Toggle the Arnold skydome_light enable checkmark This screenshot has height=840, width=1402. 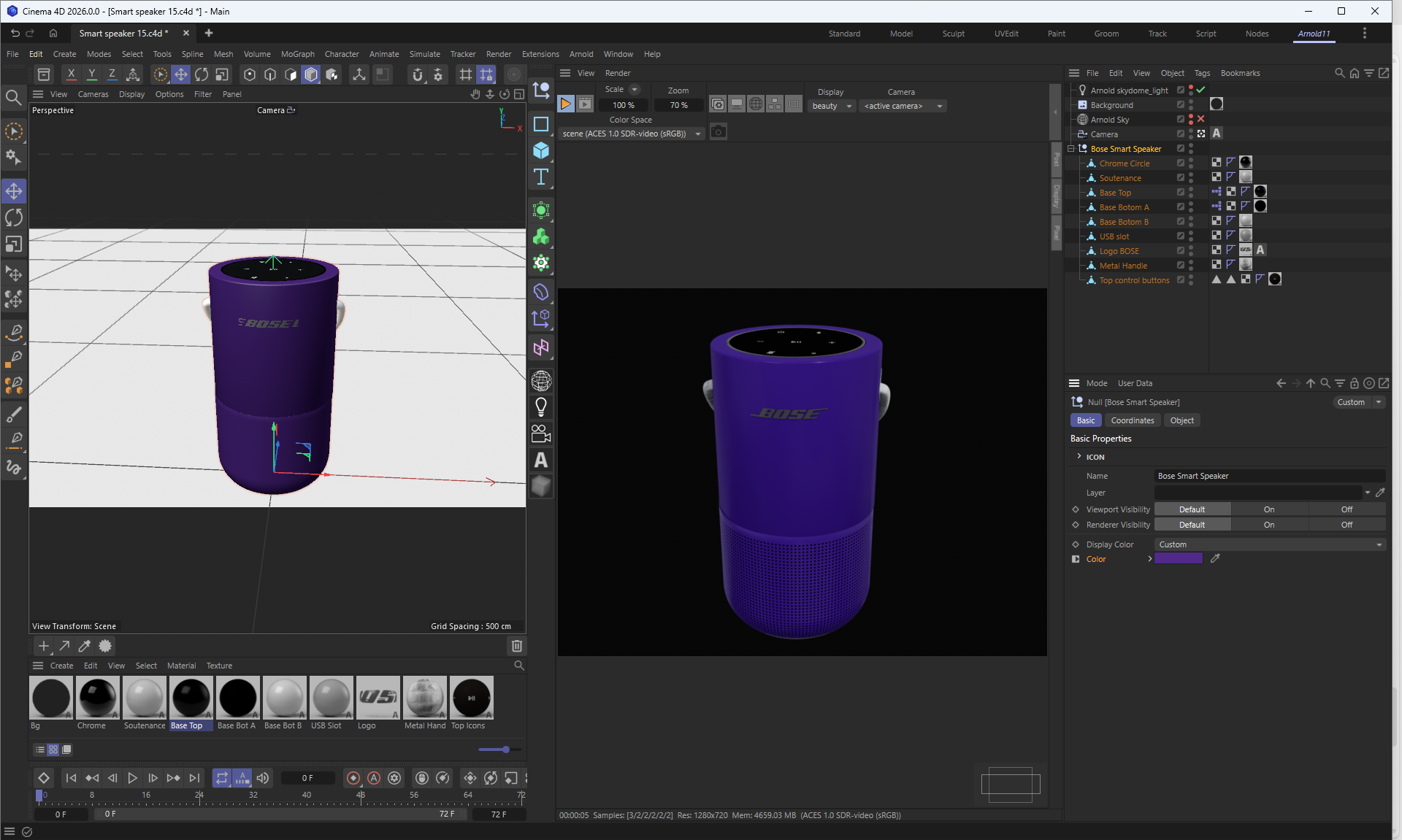coord(1201,90)
